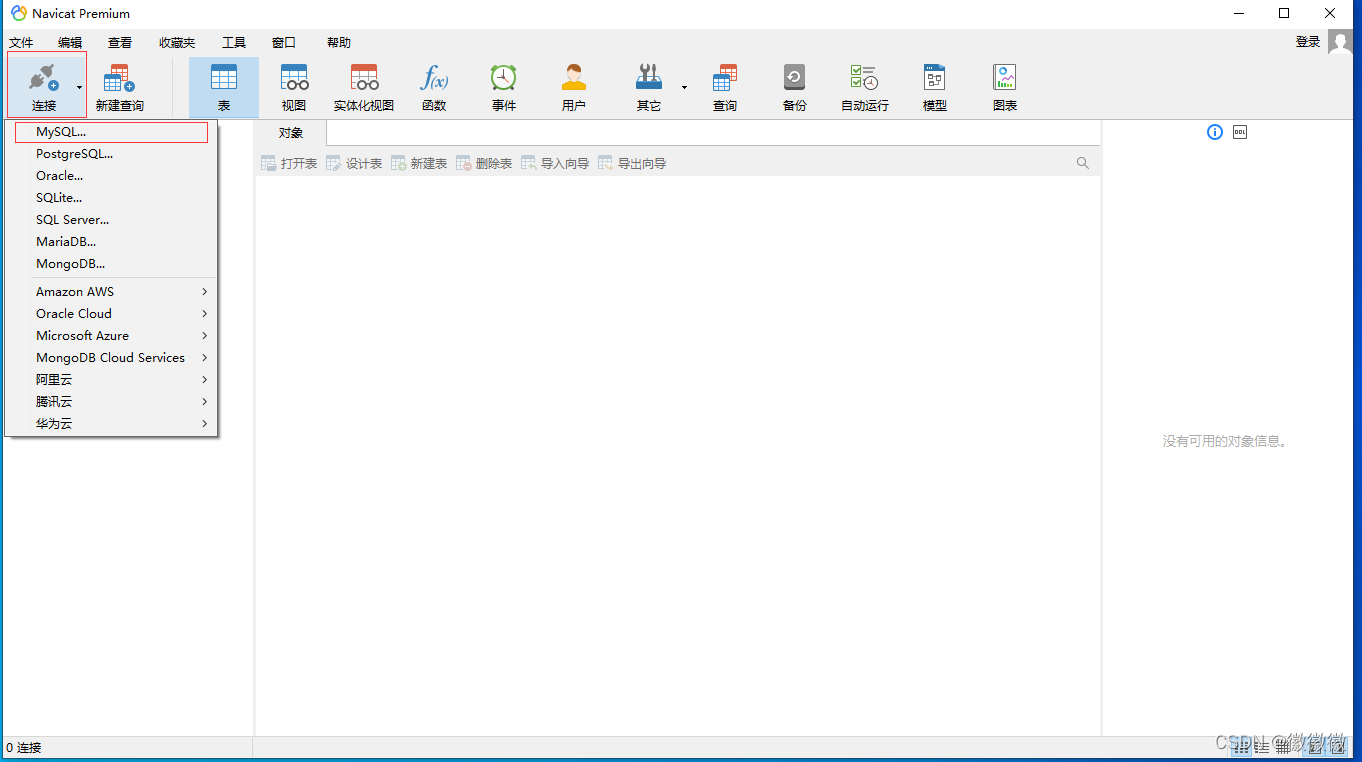Expand the Oracle Cloud submenu
Image resolution: width=1362 pixels, height=762 pixels.
click(111, 314)
